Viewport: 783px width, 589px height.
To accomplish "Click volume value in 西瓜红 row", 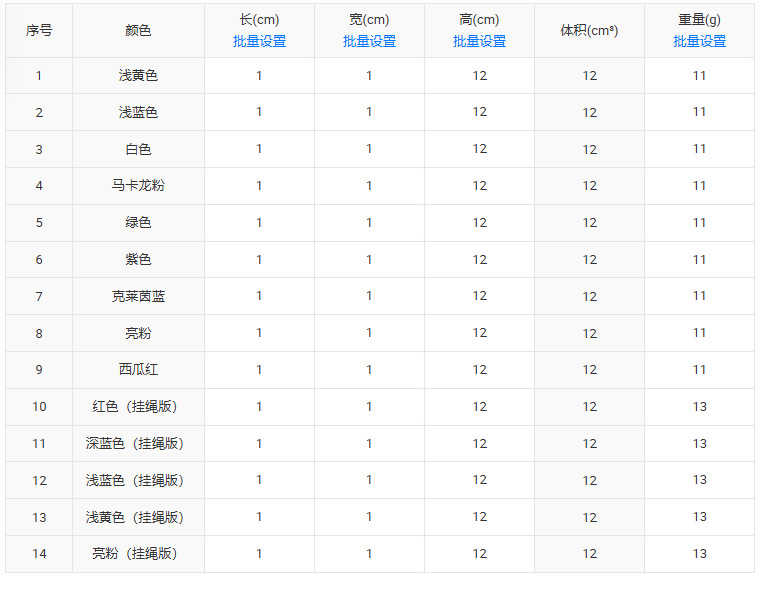I will 589,370.
